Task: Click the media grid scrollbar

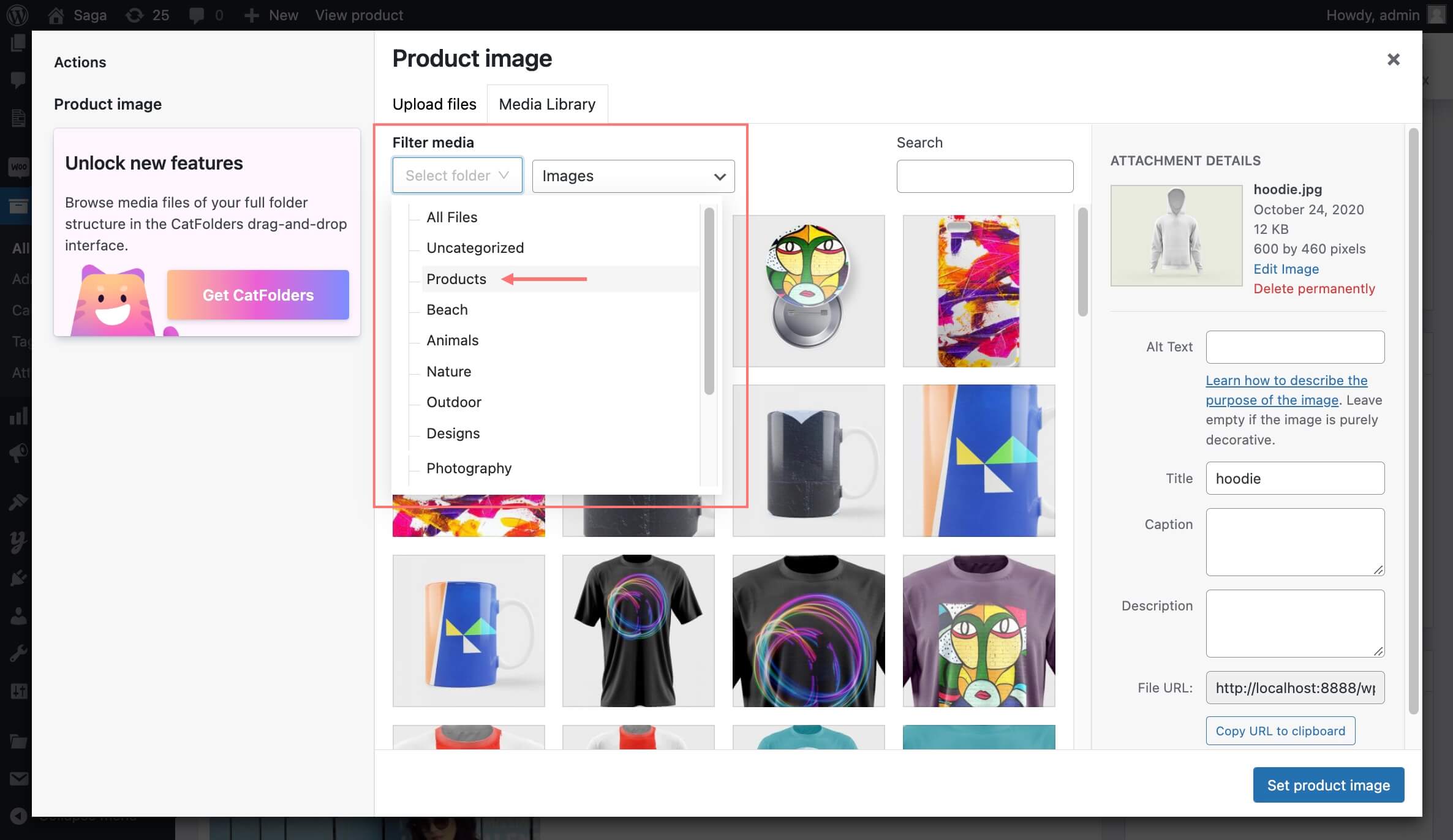Action: coord(1082,262)
